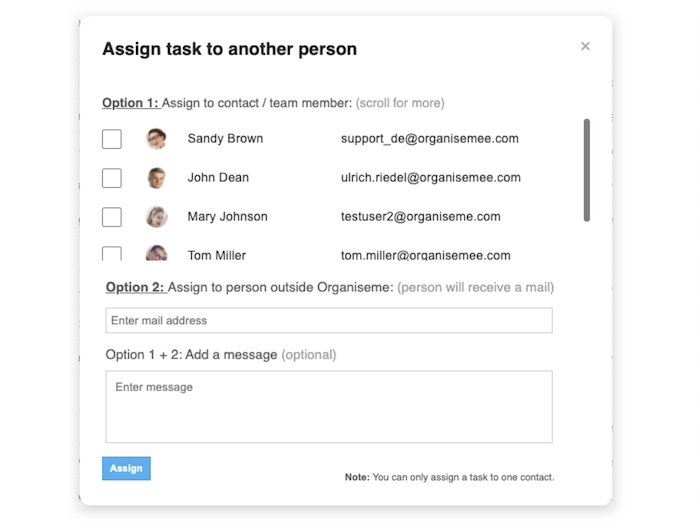Click Sandy Brown's avatar picture
Screen dimensions: 700x523
pos(156,139)
